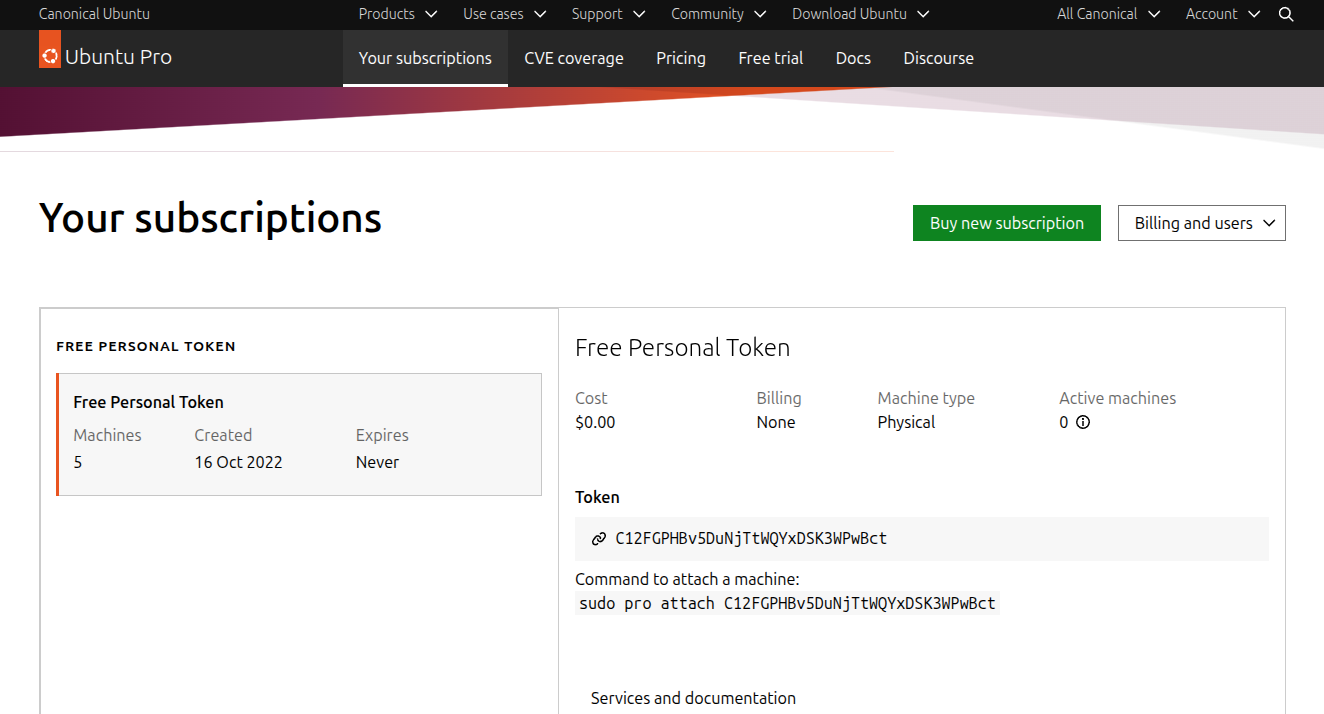1324x714 pixels.
Task: Click the info icon beside Active machines
Action: 1082,422
